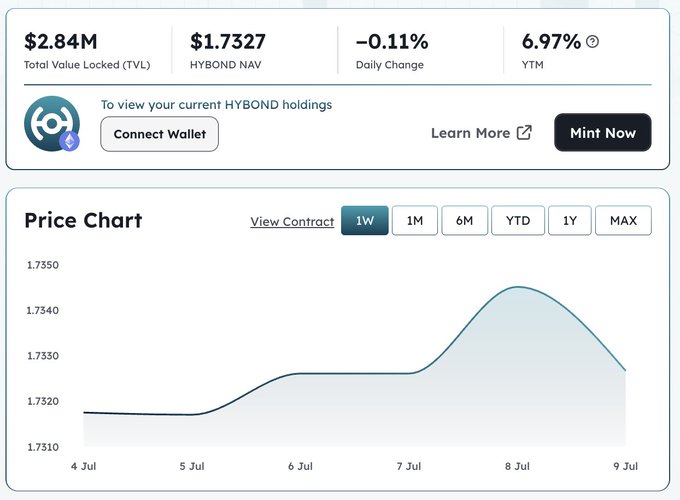Screen dimensions: 680x500
Task: Click the $1.7327 HYBOND NAV value
Action: (x=228, y=42)
